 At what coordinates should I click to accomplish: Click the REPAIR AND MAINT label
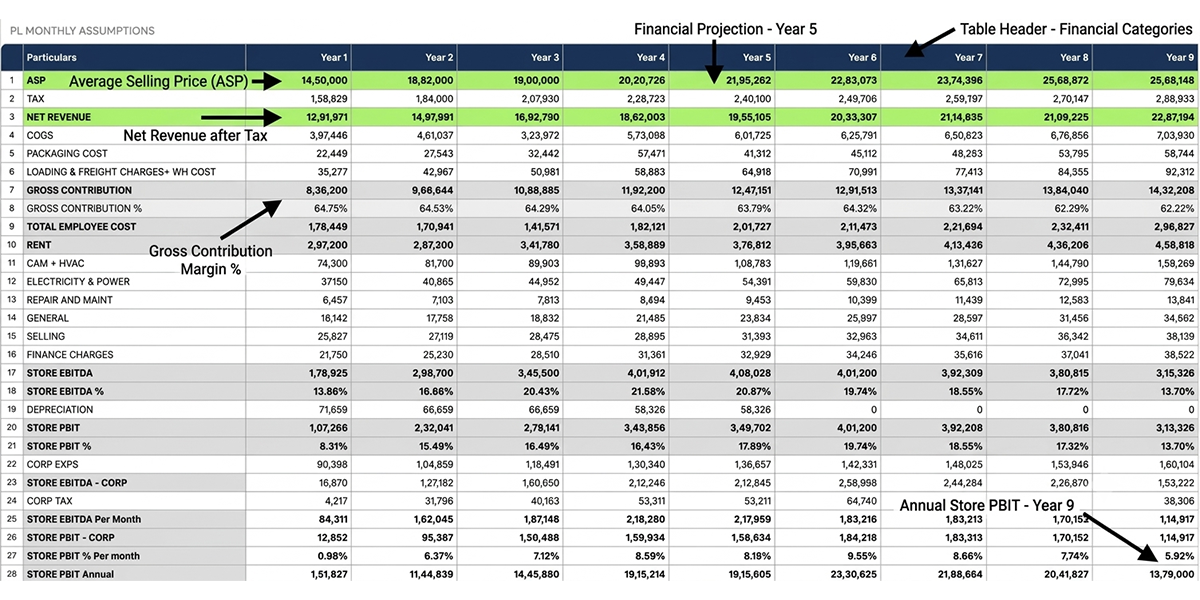(x=69, y=300)
